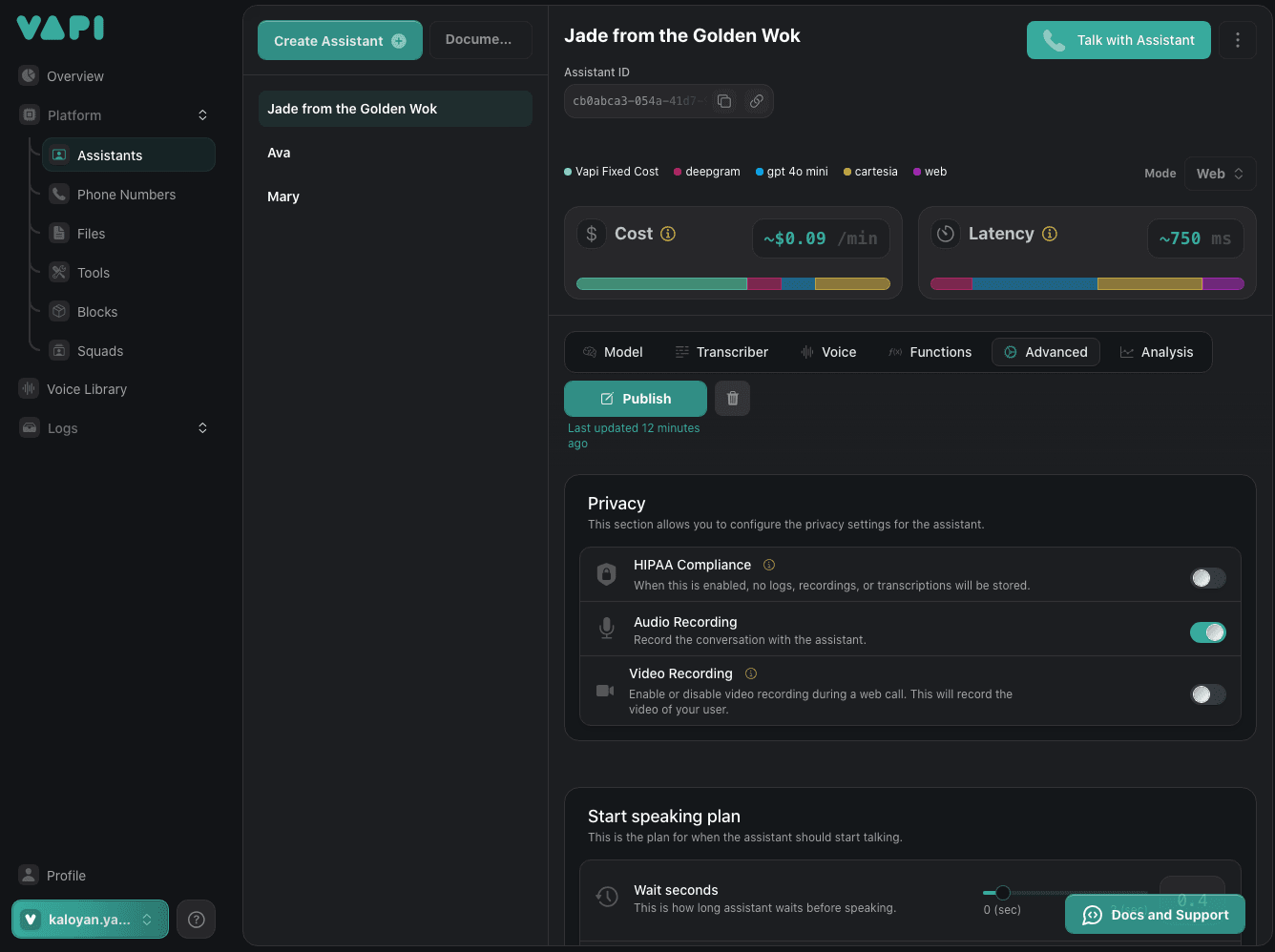Collapse the Platform section in sidebar
1275x952 pixels.
[202, 115]
